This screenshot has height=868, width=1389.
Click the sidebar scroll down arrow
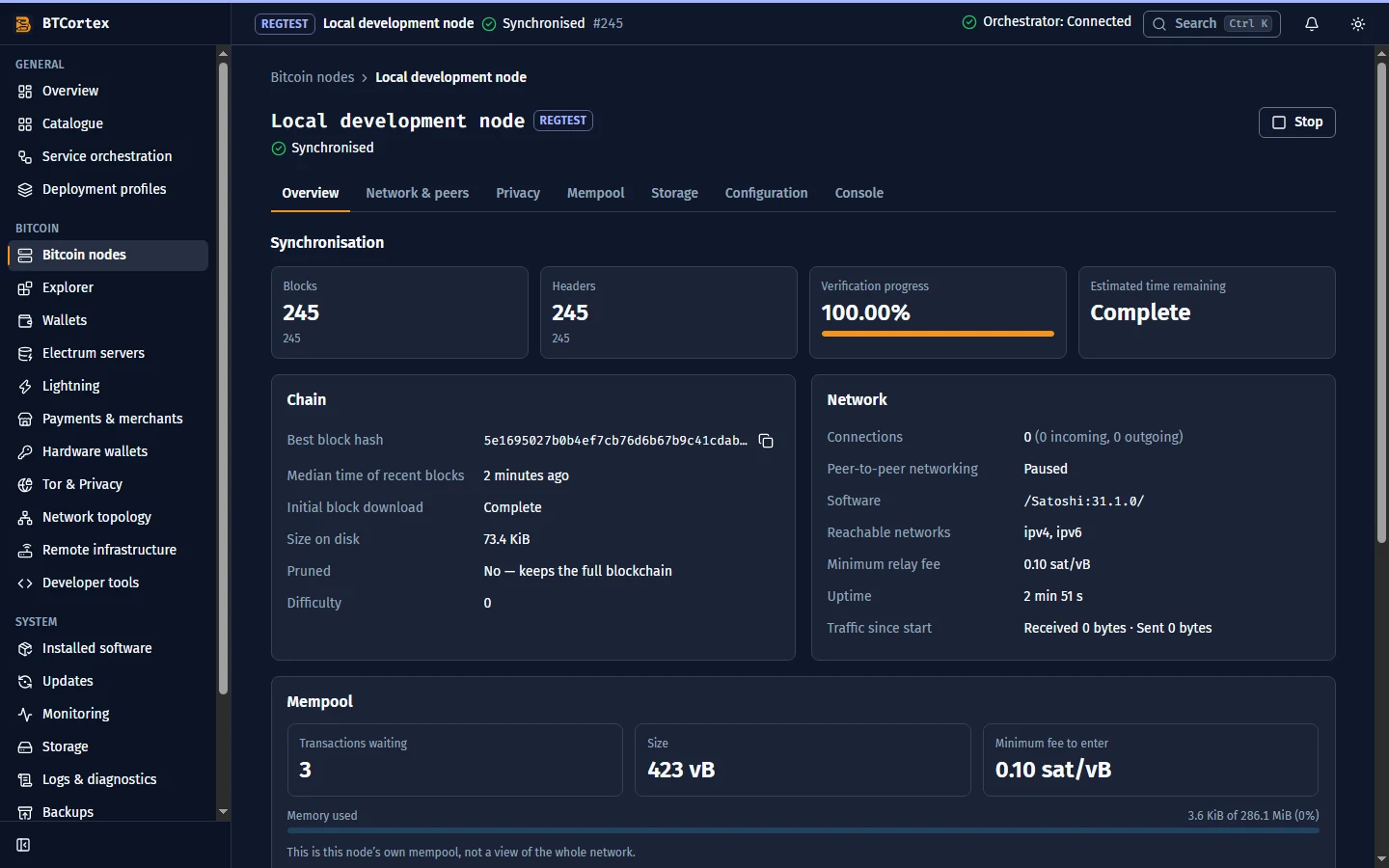223,812
